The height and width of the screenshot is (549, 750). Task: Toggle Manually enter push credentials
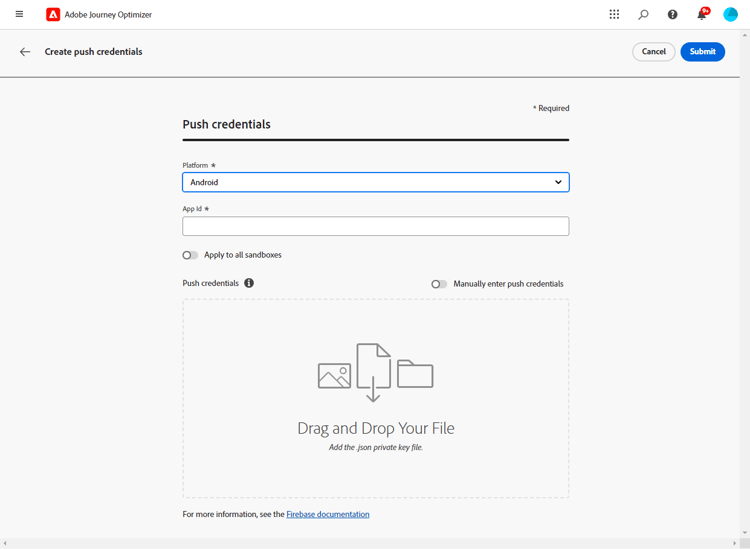click(x=439, y=284)
